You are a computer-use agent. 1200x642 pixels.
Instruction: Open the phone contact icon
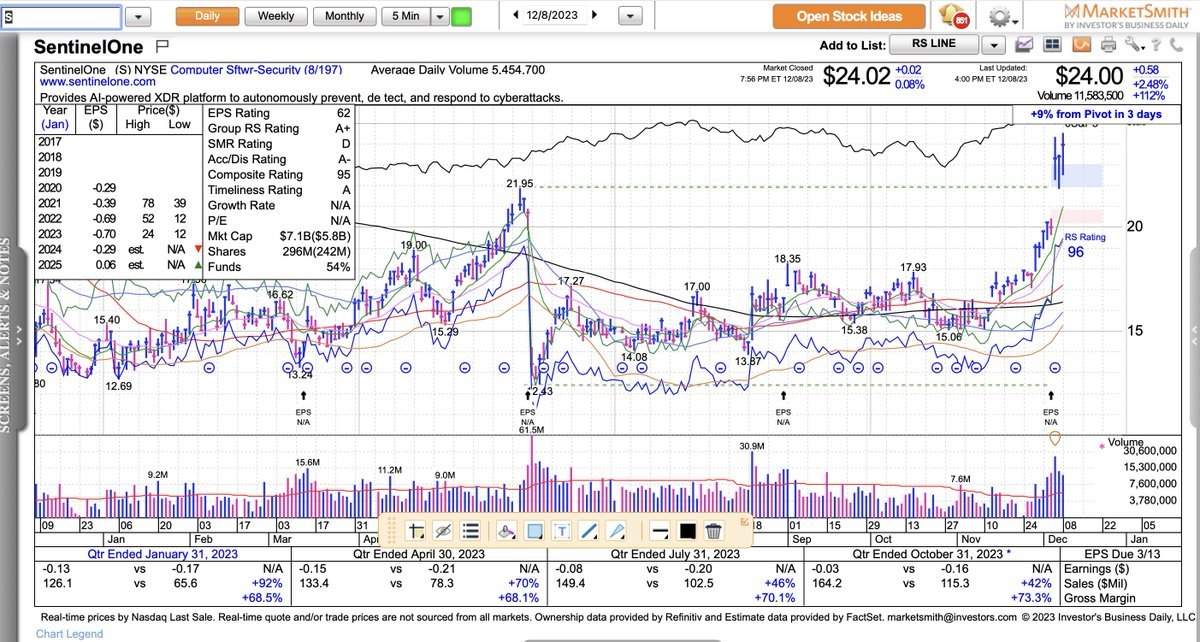coord(1177,44)
